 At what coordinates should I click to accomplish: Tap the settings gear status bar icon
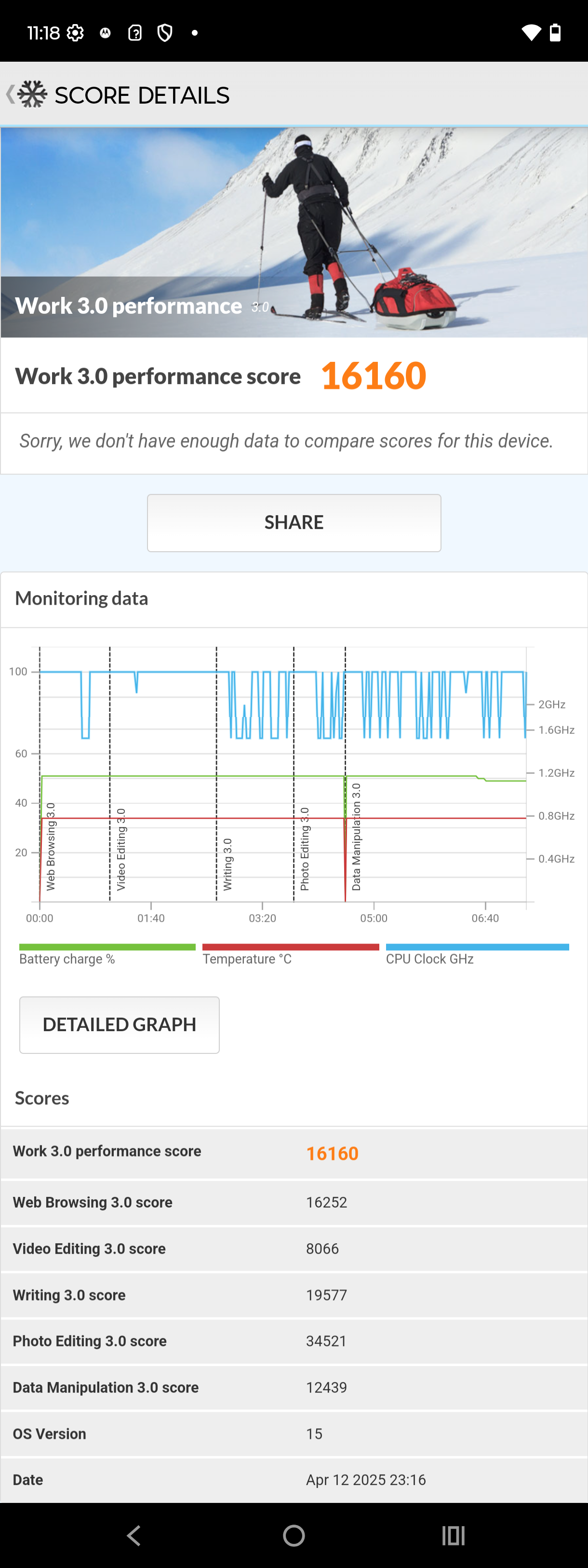[76, 33]
